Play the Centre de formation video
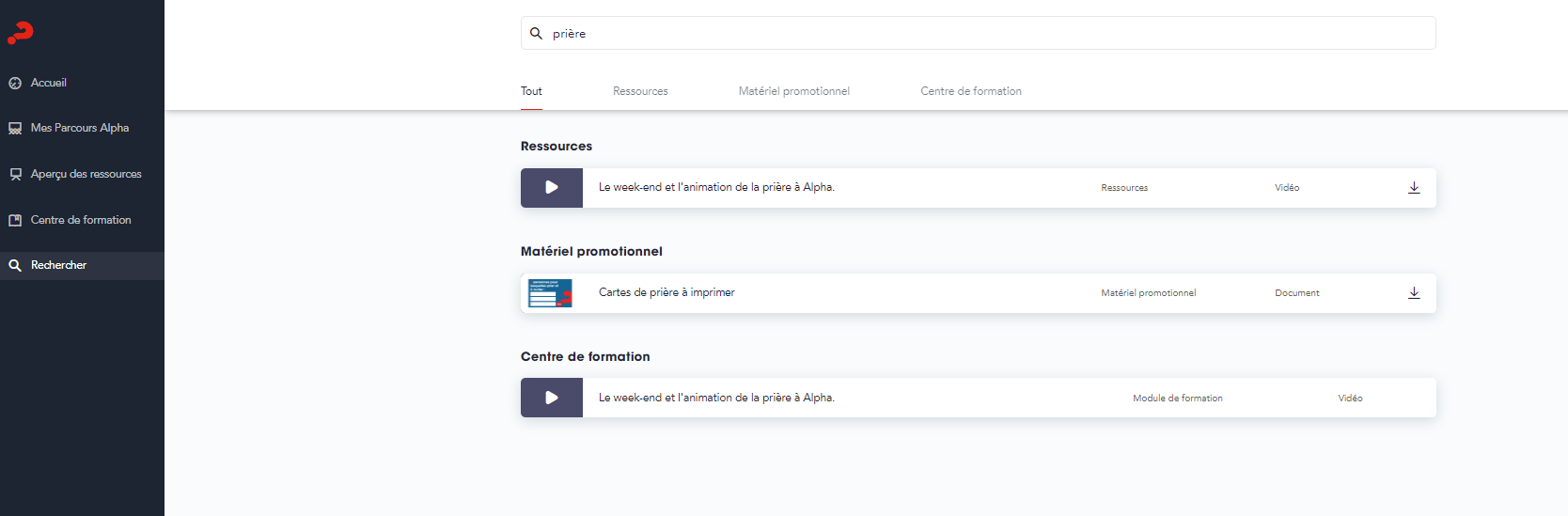Image resolution: width=1568 pixels, height=516 pixels. click(x=552, y=398)
